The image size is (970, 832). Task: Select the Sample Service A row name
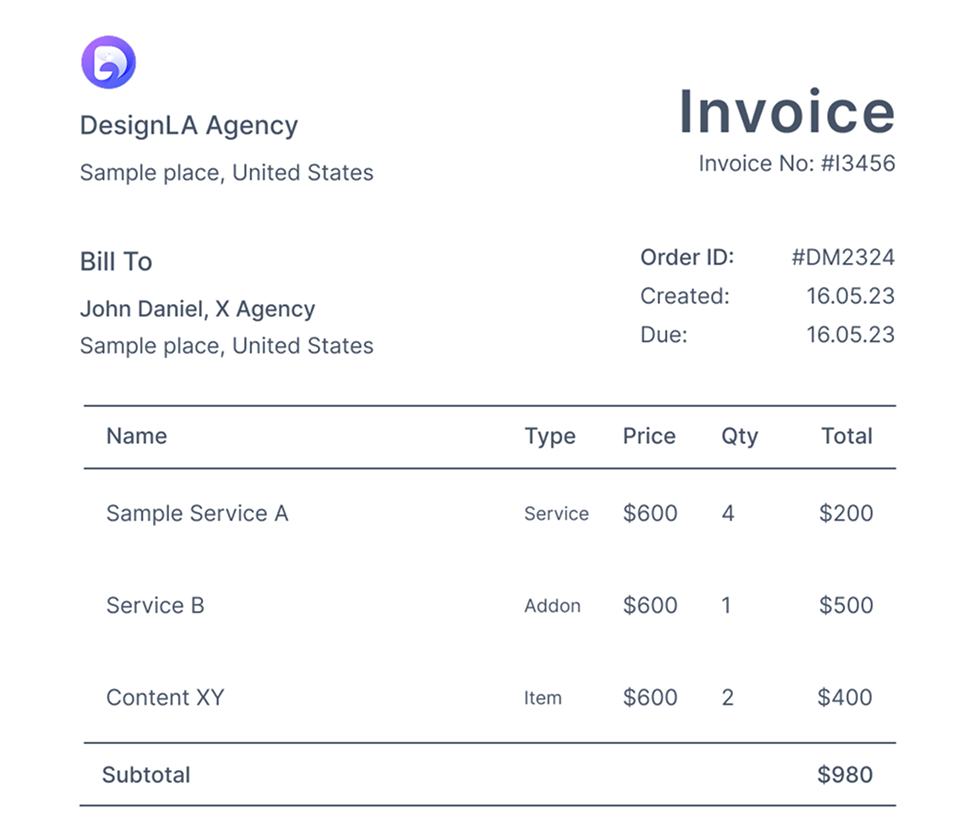click(197, 513)
